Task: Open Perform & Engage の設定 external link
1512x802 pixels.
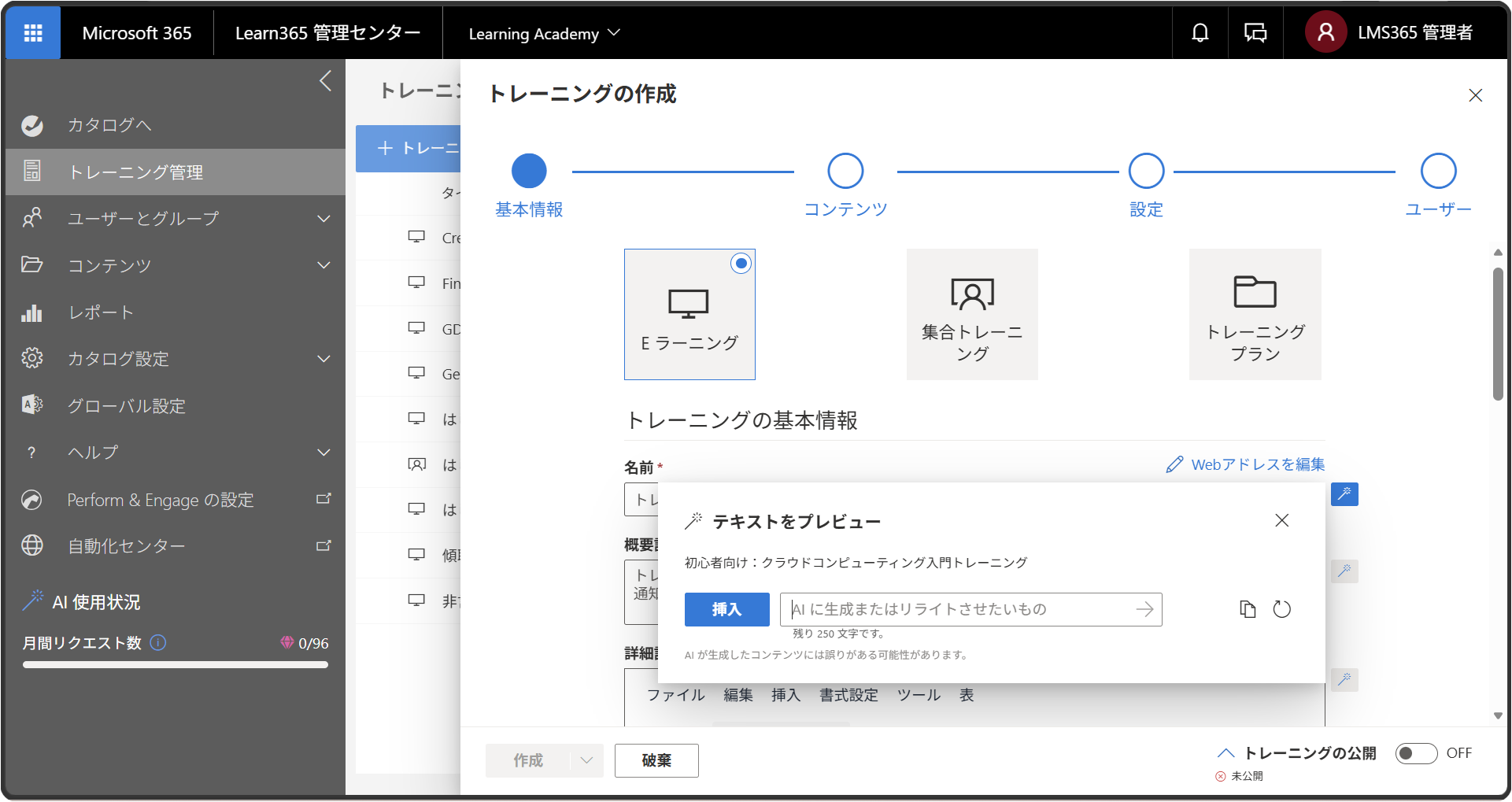Action: [x=176, y=500]
